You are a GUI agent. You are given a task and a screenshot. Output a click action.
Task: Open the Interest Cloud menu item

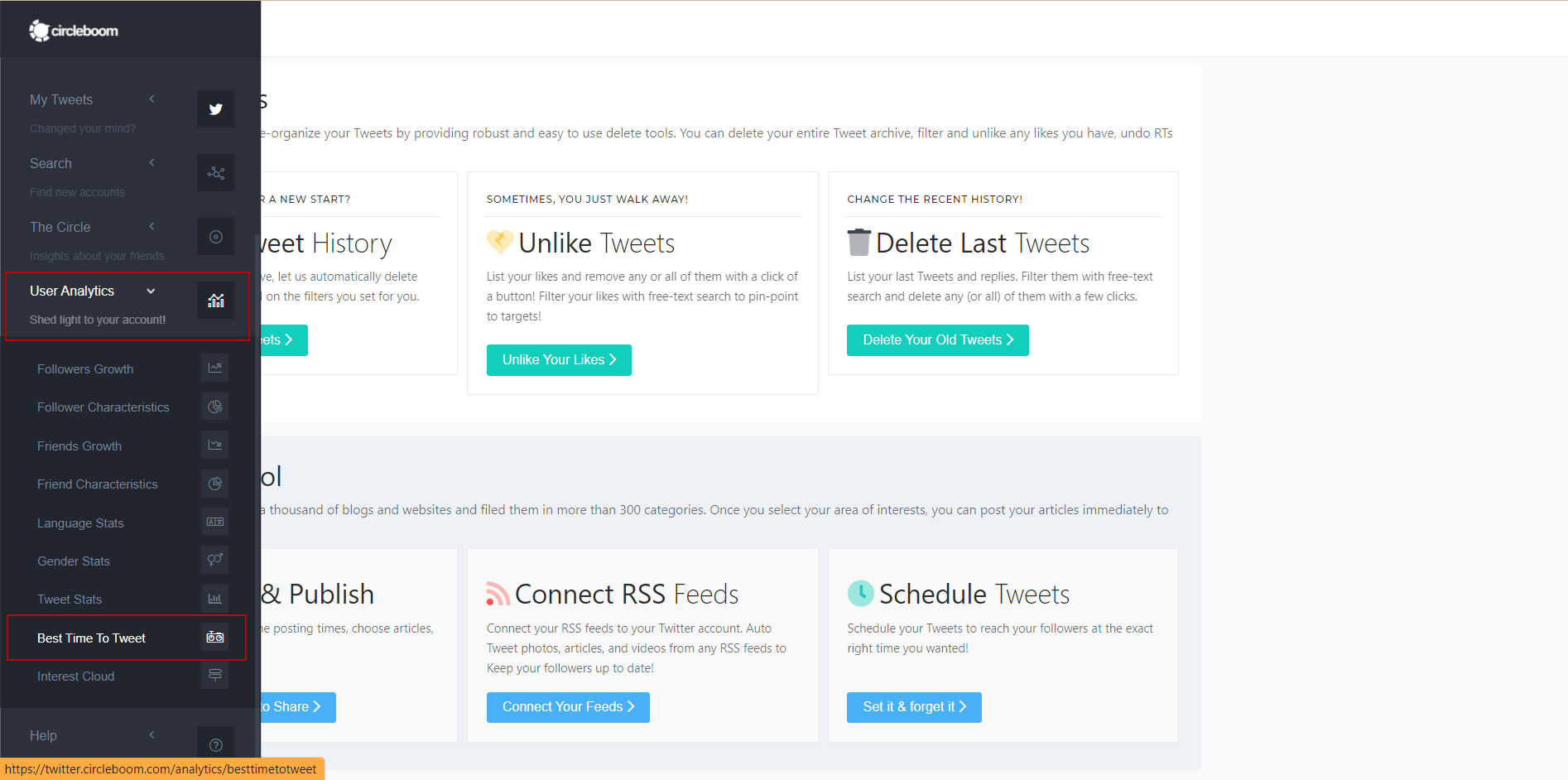(75, 676)
